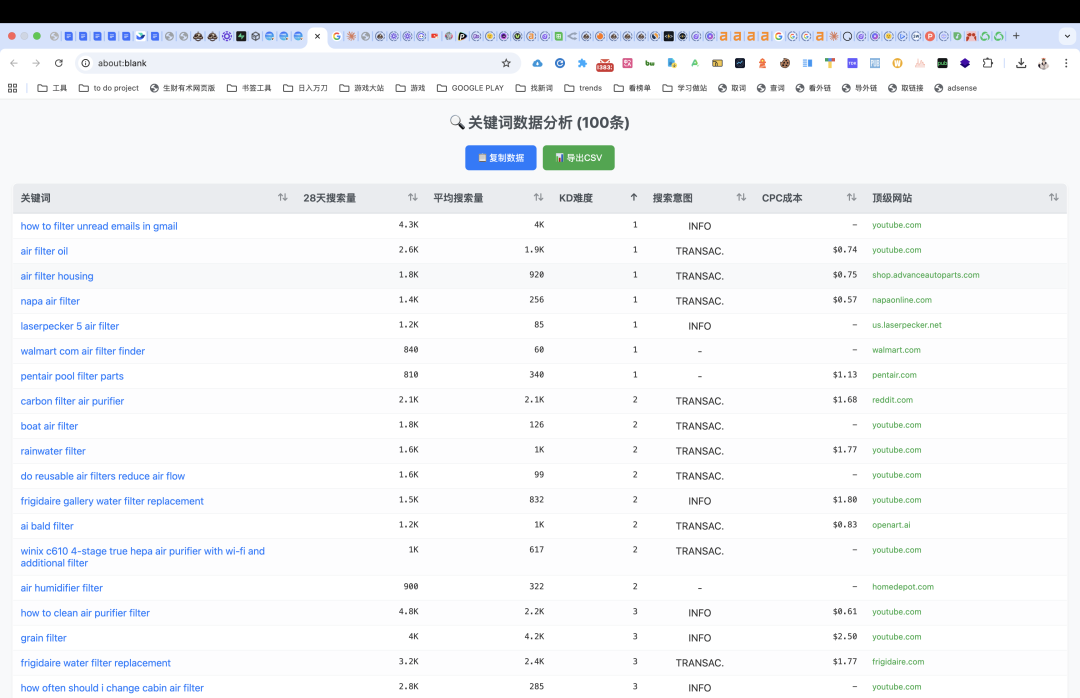Toggle sort on 搜索意图 column
The height and width of the screenshot is (698, 1080).
tap(741, 198)
